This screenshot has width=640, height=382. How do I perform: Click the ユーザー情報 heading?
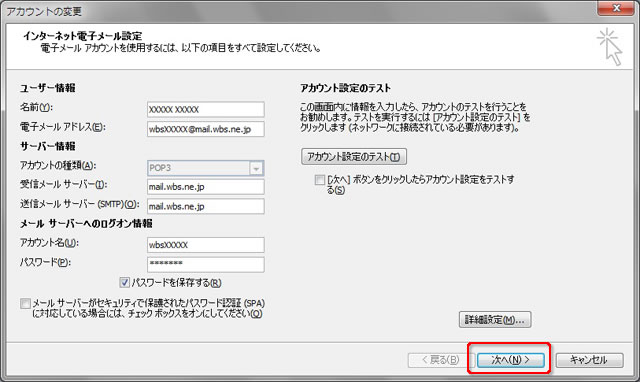(x=48, y=88)
